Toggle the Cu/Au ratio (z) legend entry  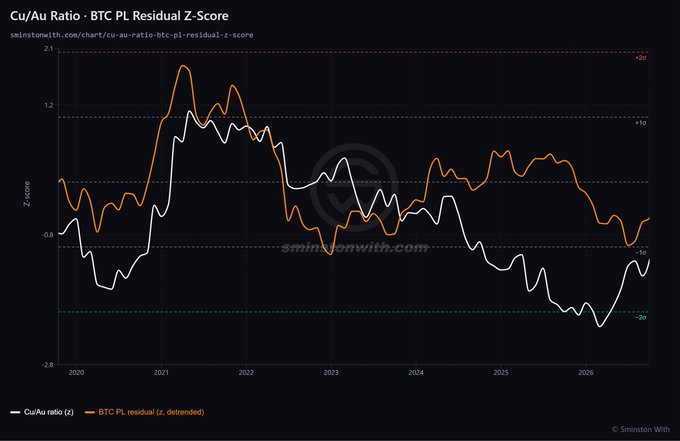[x=42, y=412]
